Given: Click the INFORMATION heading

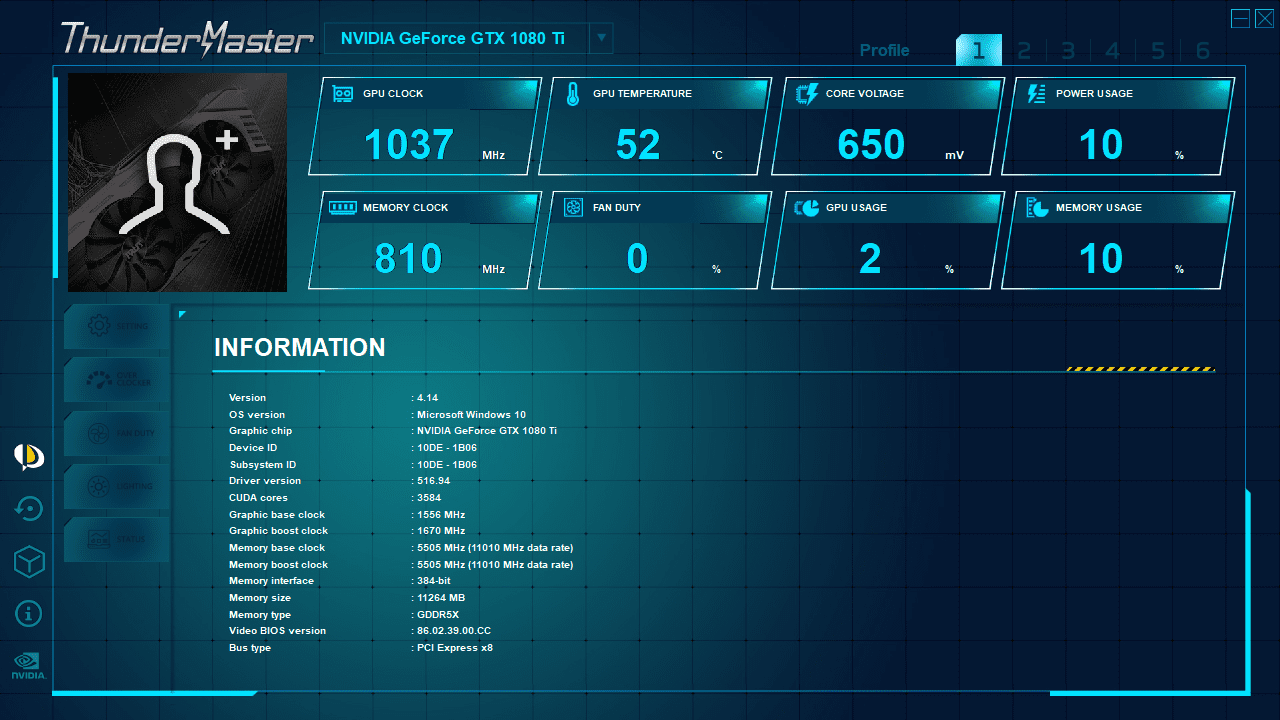Looking at the screenshot, I should click(x=300, y=347).
